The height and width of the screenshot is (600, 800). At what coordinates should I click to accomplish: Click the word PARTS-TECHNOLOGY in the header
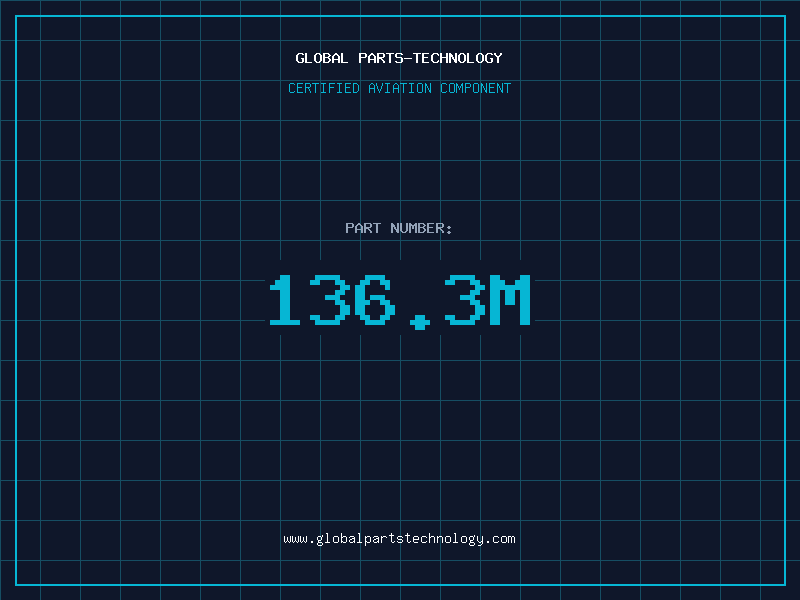(x=430, y=59)
